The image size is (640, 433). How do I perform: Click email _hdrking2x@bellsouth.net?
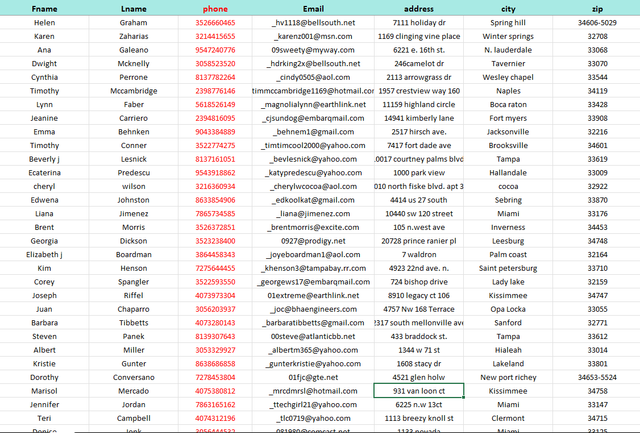pos(313,63)
